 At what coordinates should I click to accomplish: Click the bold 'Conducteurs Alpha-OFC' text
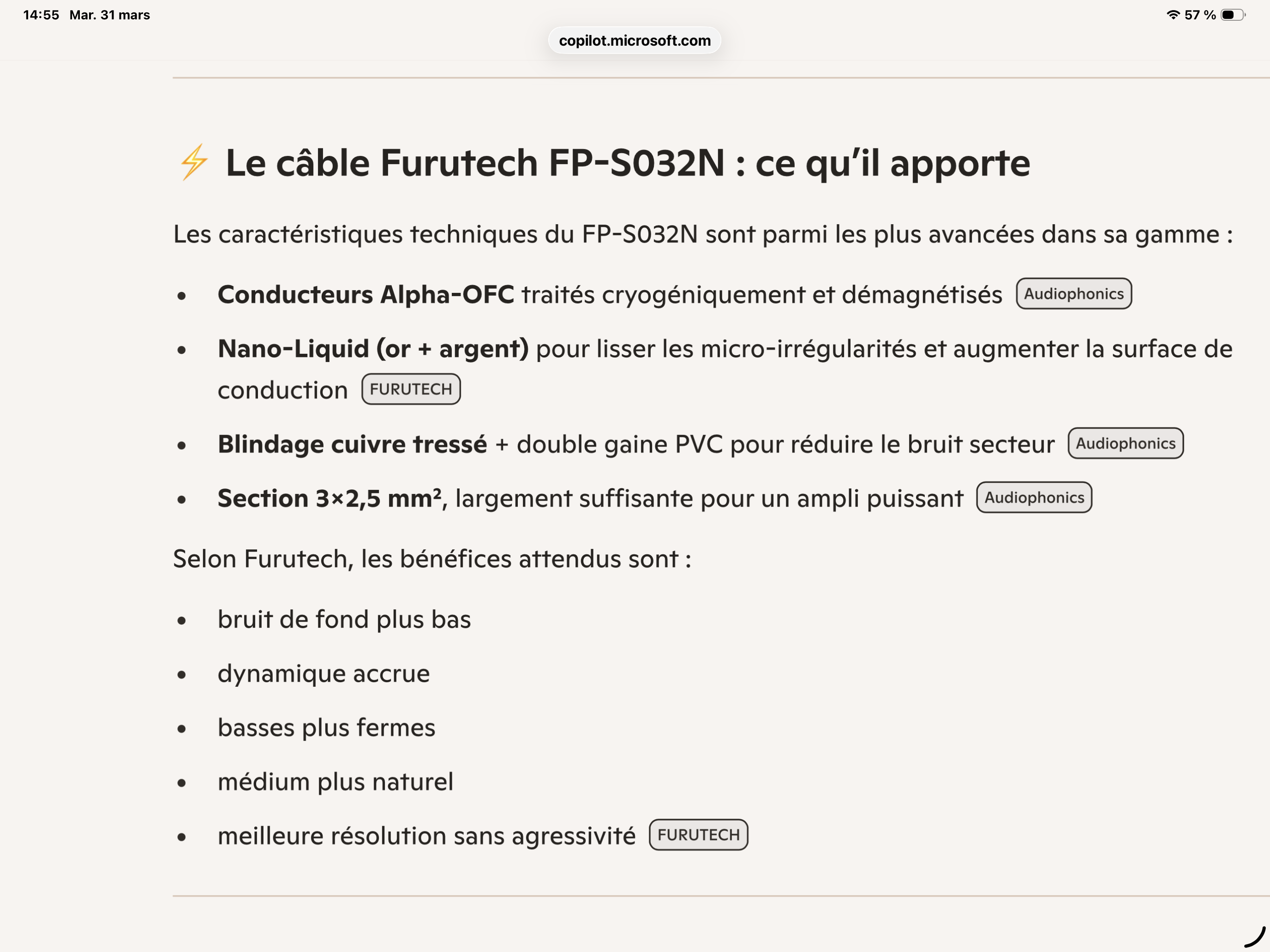click(x=366, y=294)
